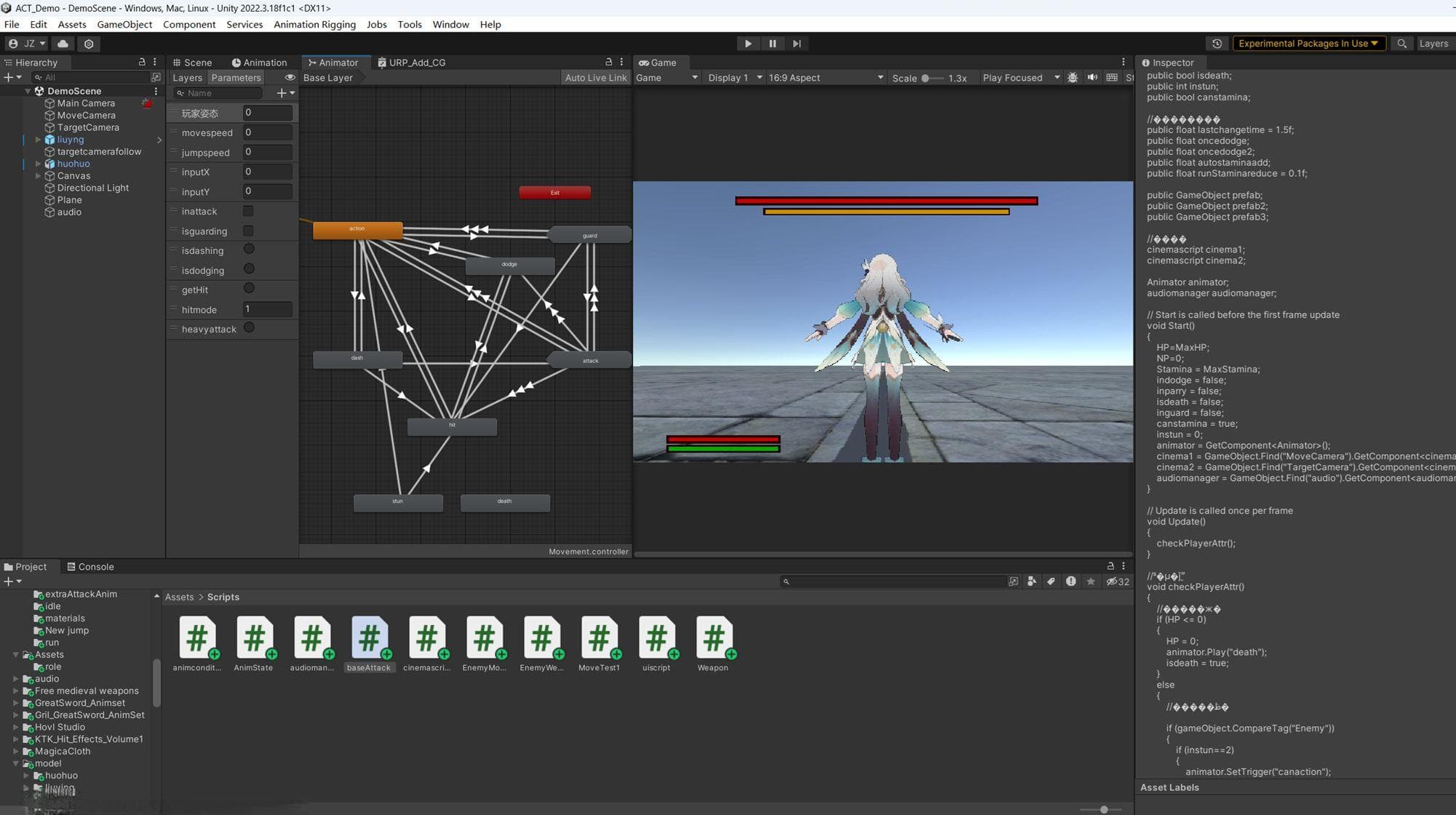1456x815 pixels.
Task: Toggle the Game view Stats grid icon
Action: [x=1112, y=77]
